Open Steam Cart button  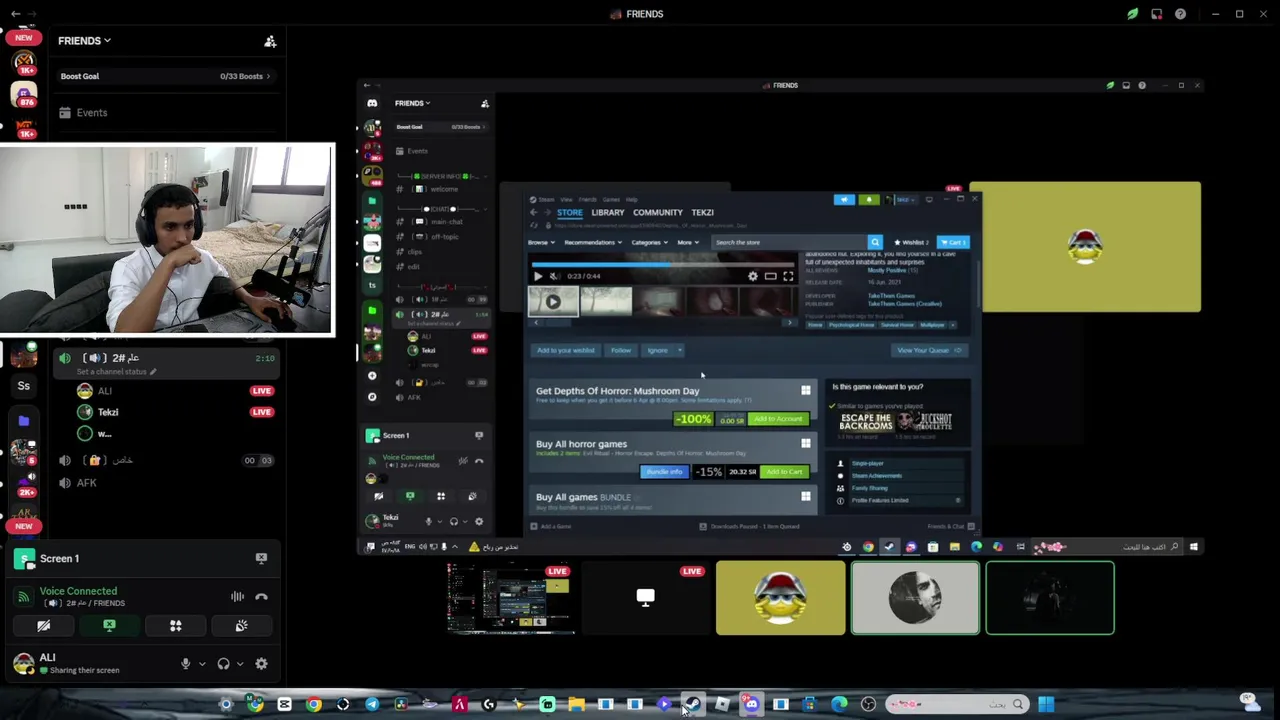pos(953,242)
